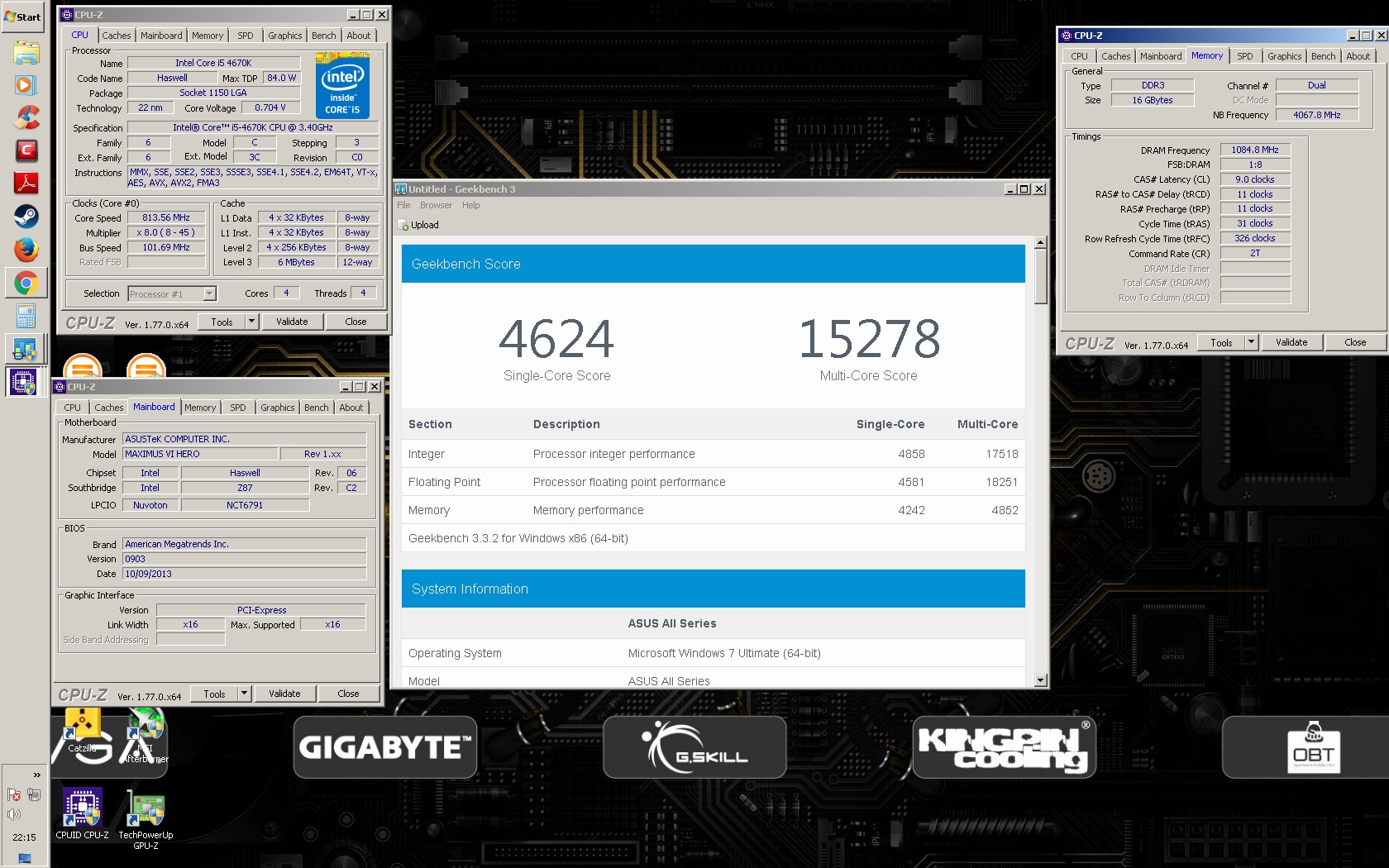Open Adobe Reader from the taskbar
The height and width of the screenshot is (868, 1389).
pyautogui.click(x=26, y=184)
